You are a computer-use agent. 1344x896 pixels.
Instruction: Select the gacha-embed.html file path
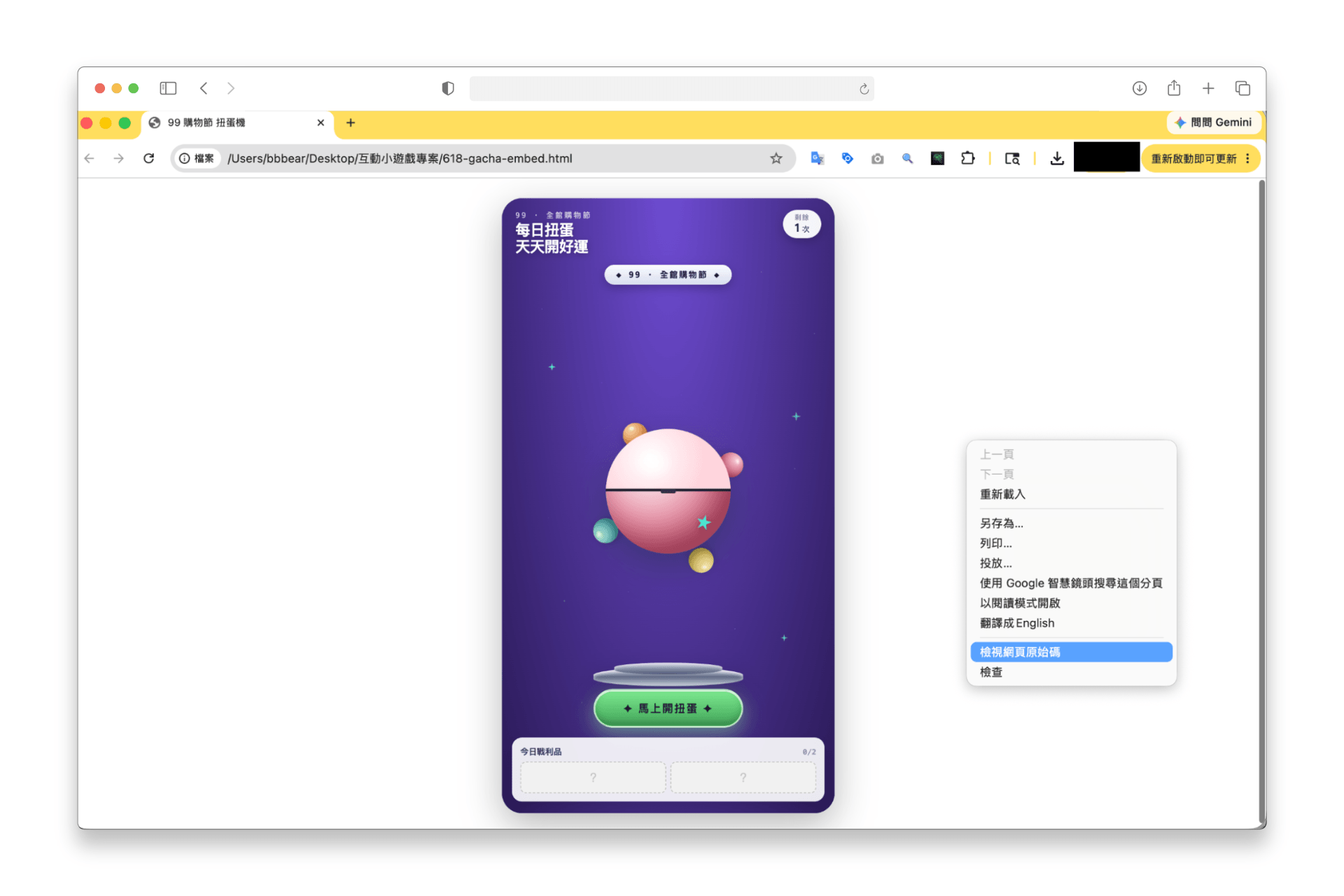[x=400, y=158]
